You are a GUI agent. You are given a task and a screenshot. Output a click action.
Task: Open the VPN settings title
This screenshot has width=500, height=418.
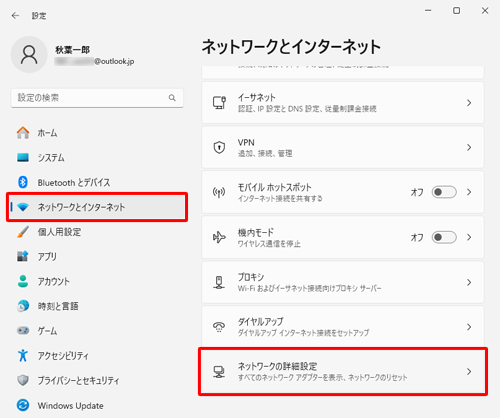click(246, 143)
